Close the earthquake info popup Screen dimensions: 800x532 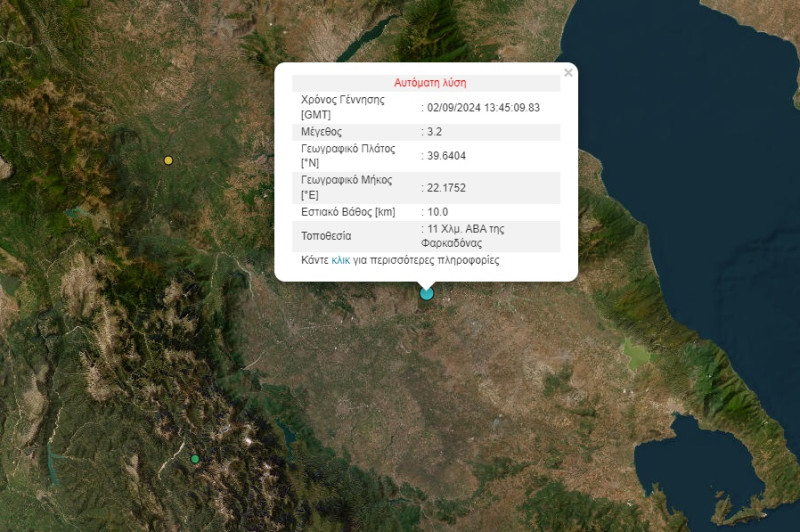[x=568, y=73]
